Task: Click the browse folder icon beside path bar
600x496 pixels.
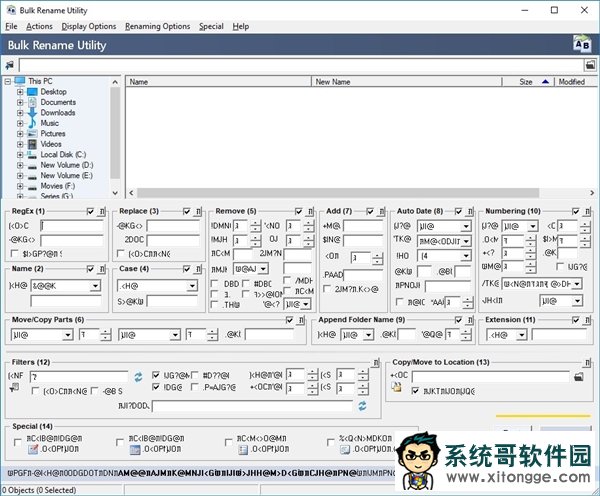Action: 589,64
